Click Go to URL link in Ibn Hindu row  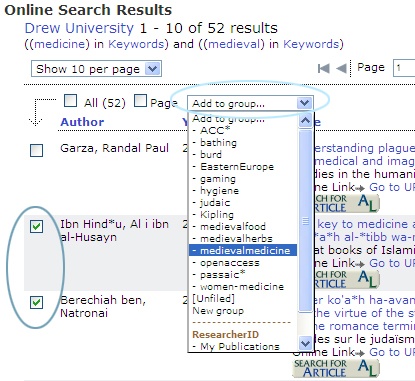[x=392, y=263]
